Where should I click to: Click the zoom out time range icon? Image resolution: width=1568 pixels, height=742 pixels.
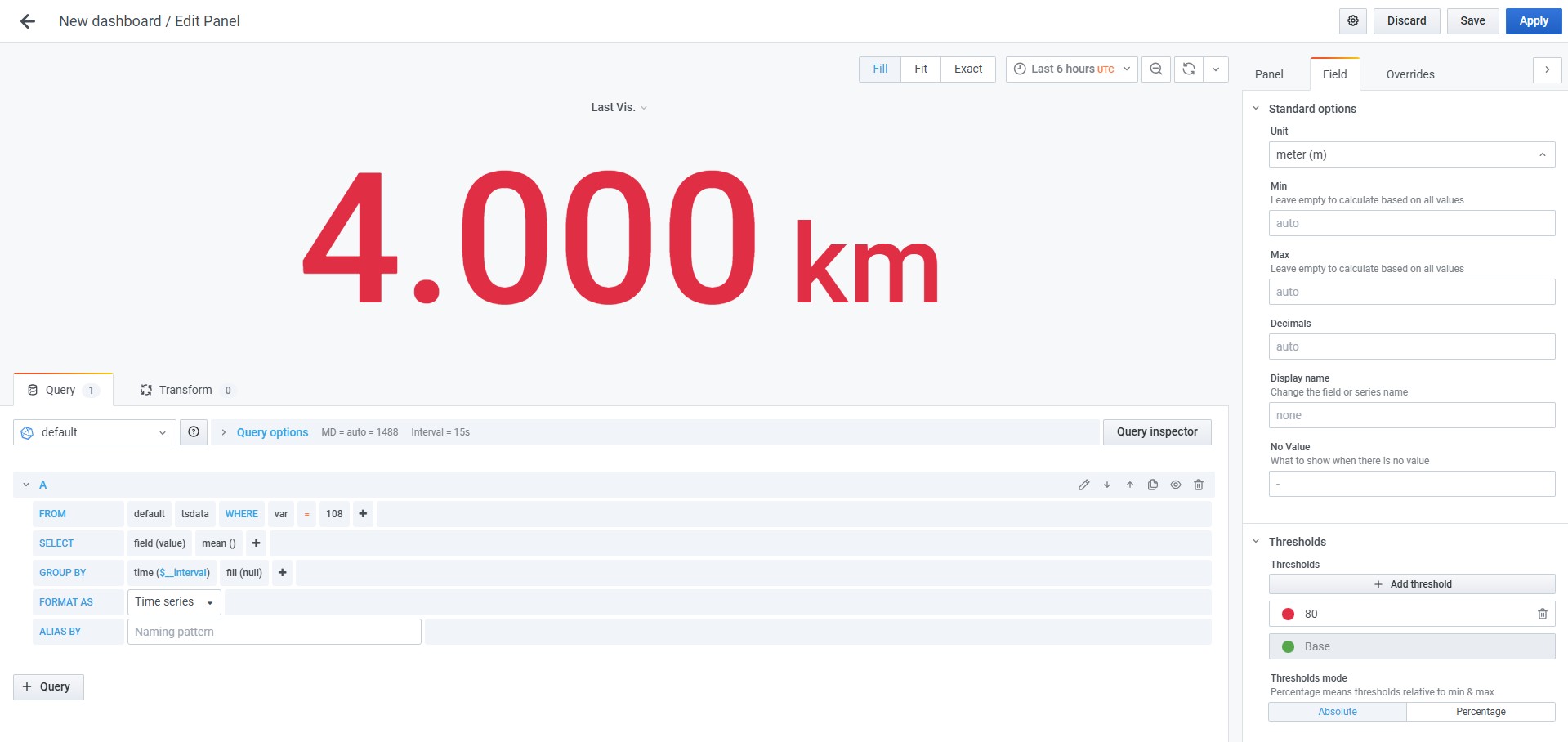click(1156, 69)
